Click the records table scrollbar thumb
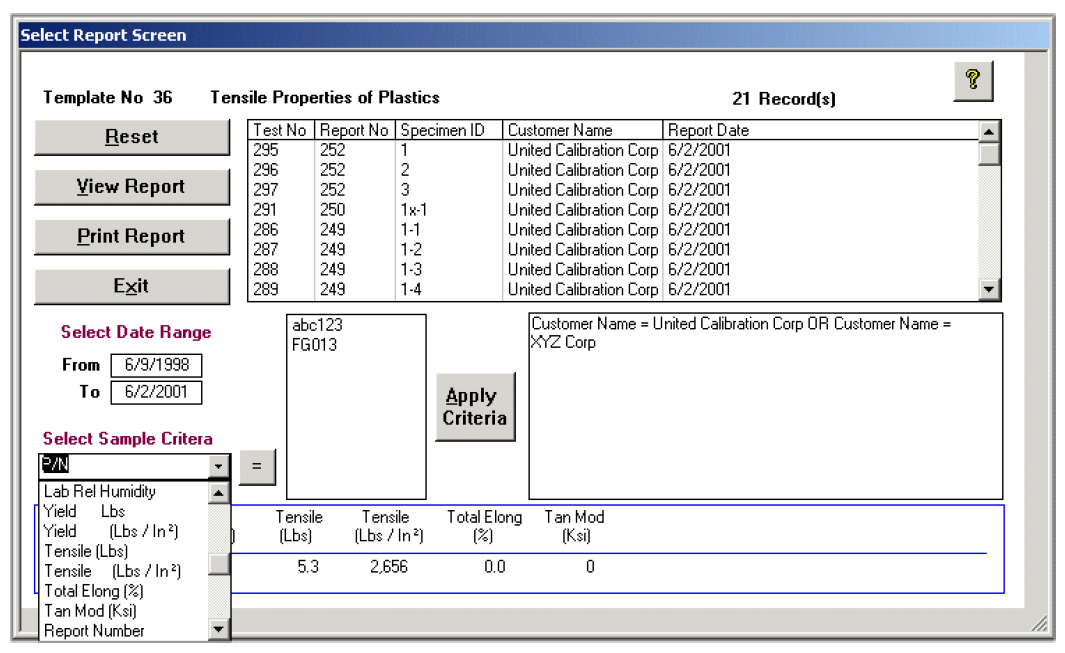The height and width of the screenshot is (653, 1065). (x=989, y=154)
